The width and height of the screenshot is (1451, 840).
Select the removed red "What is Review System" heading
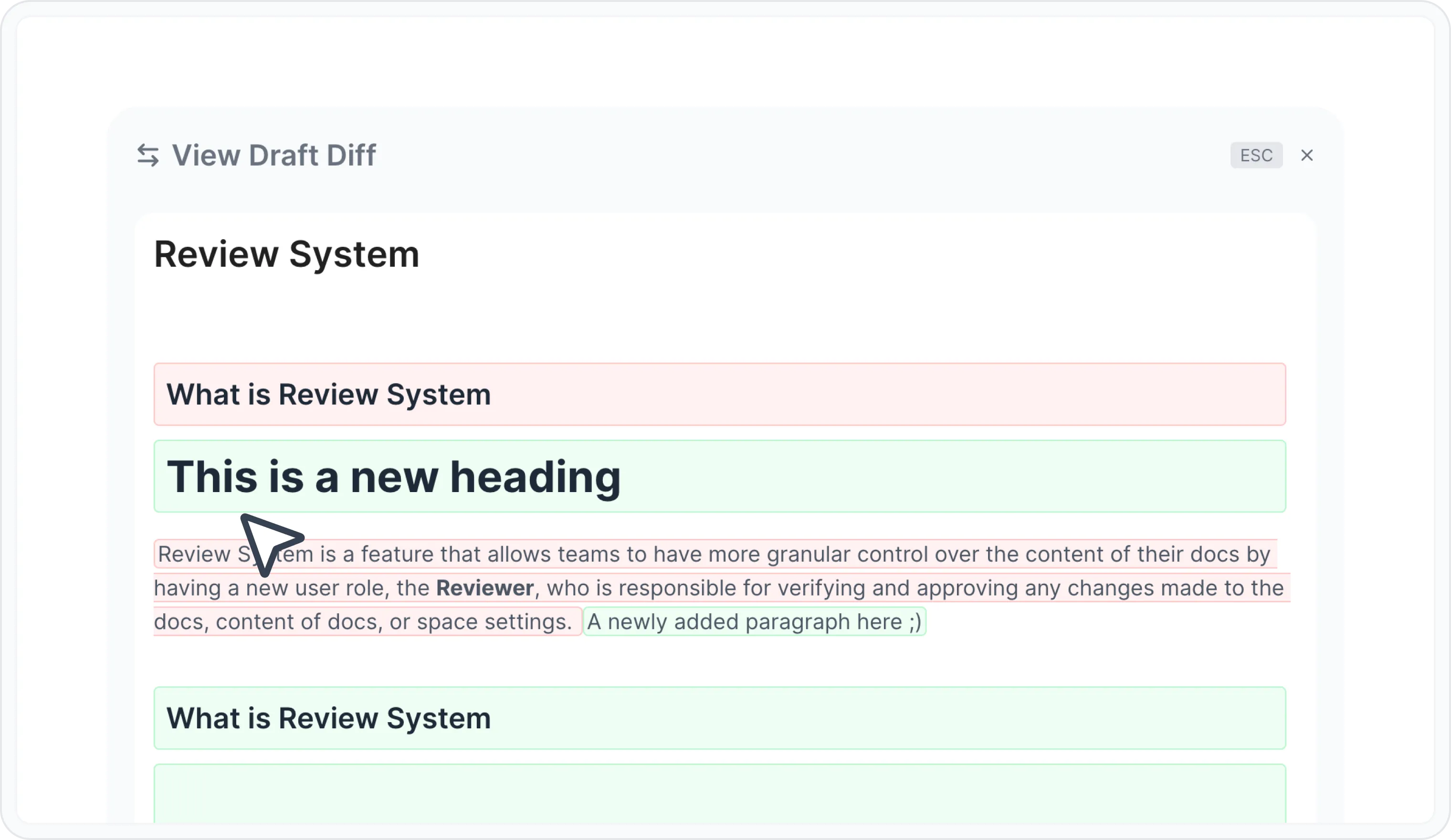point(720,394)
